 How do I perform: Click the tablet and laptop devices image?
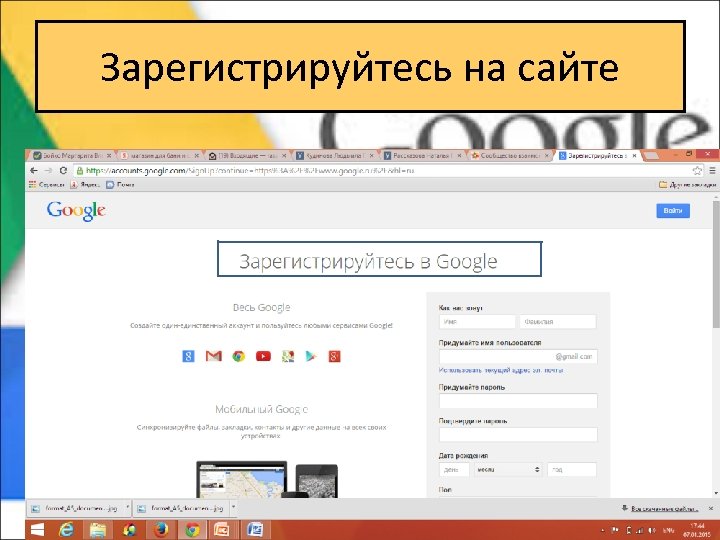267,479
